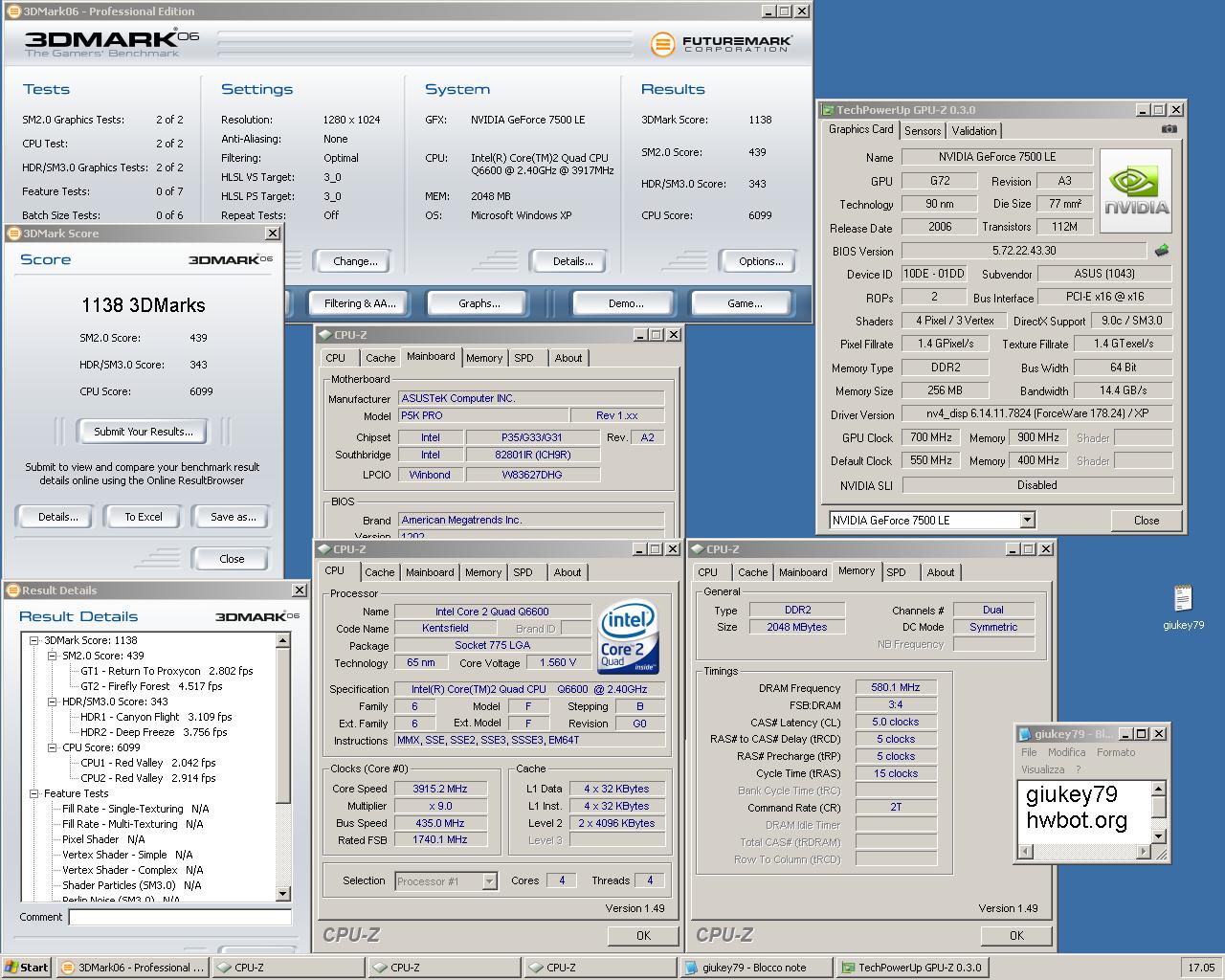This screenshot has height=980, width=1225.
Task: Activate TechPowerUp GPU-Z taskbar item
Action: tap(912, 968)
